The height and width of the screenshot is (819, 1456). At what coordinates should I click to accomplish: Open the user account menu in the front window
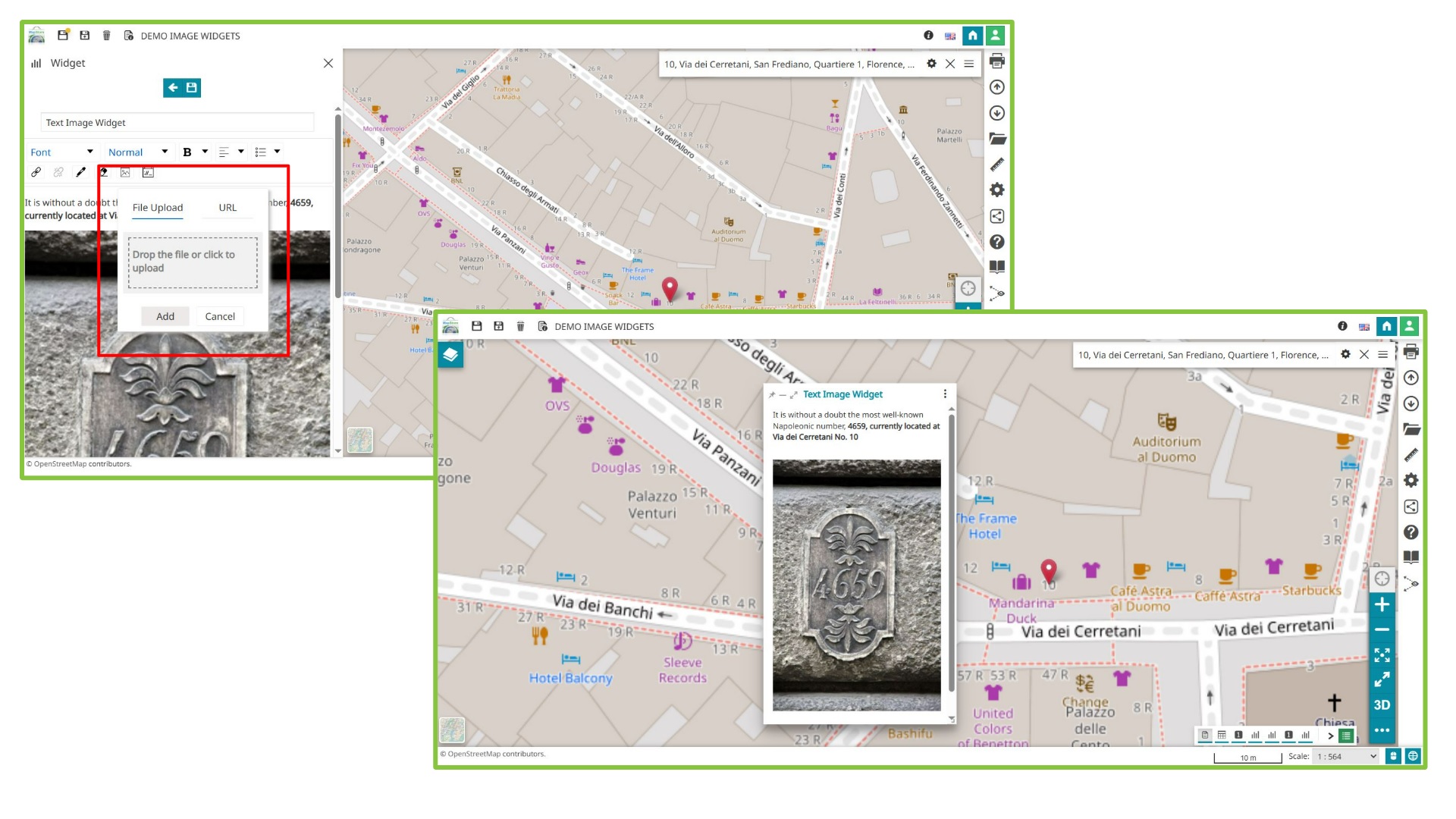click(x=1409, y=326)
